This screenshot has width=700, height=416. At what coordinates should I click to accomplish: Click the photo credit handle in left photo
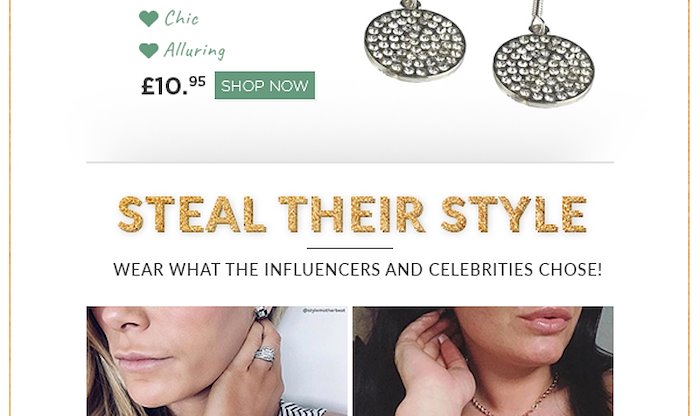324,311
